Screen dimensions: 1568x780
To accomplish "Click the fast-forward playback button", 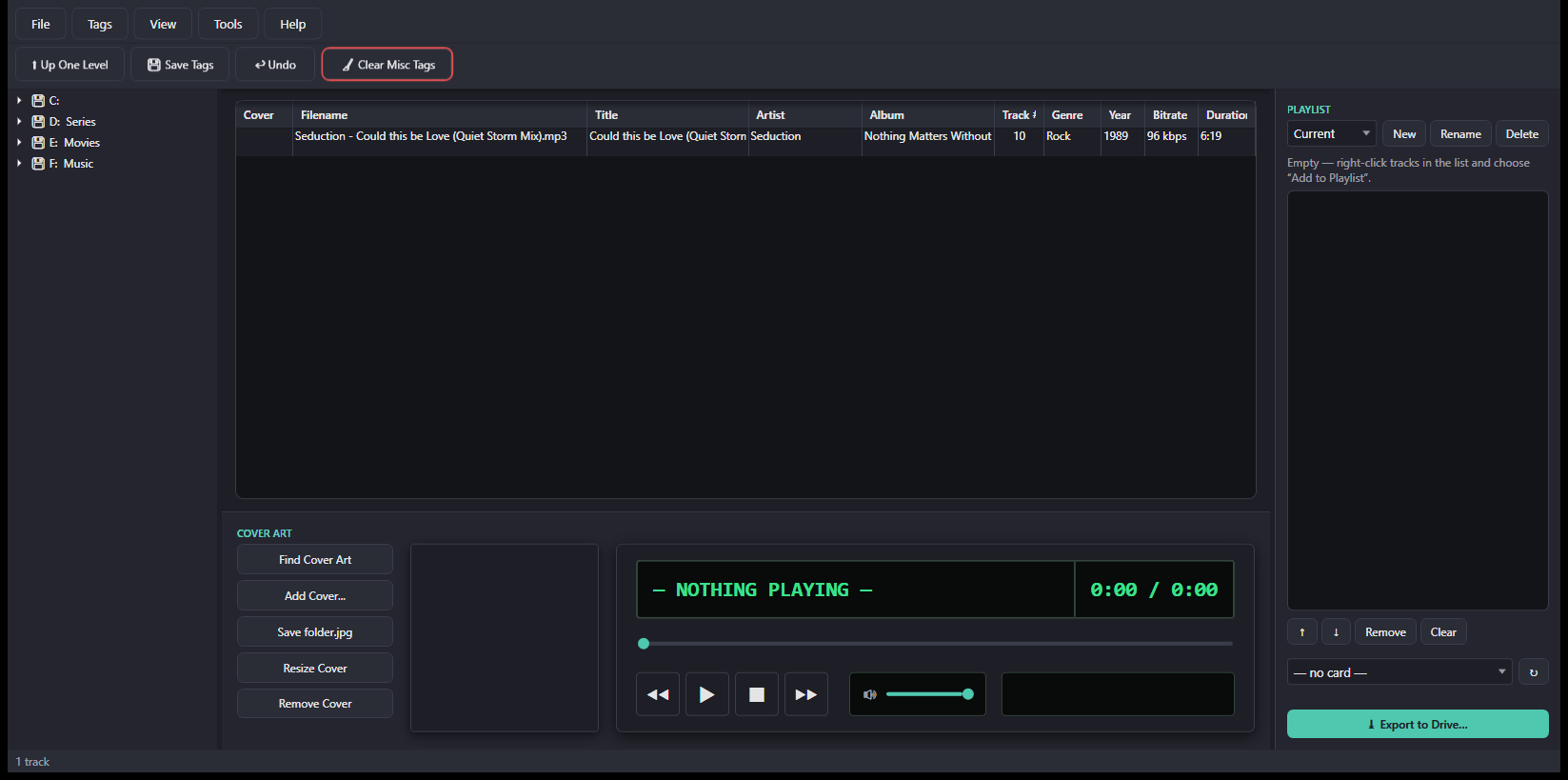I will click(x=806, y=694).
